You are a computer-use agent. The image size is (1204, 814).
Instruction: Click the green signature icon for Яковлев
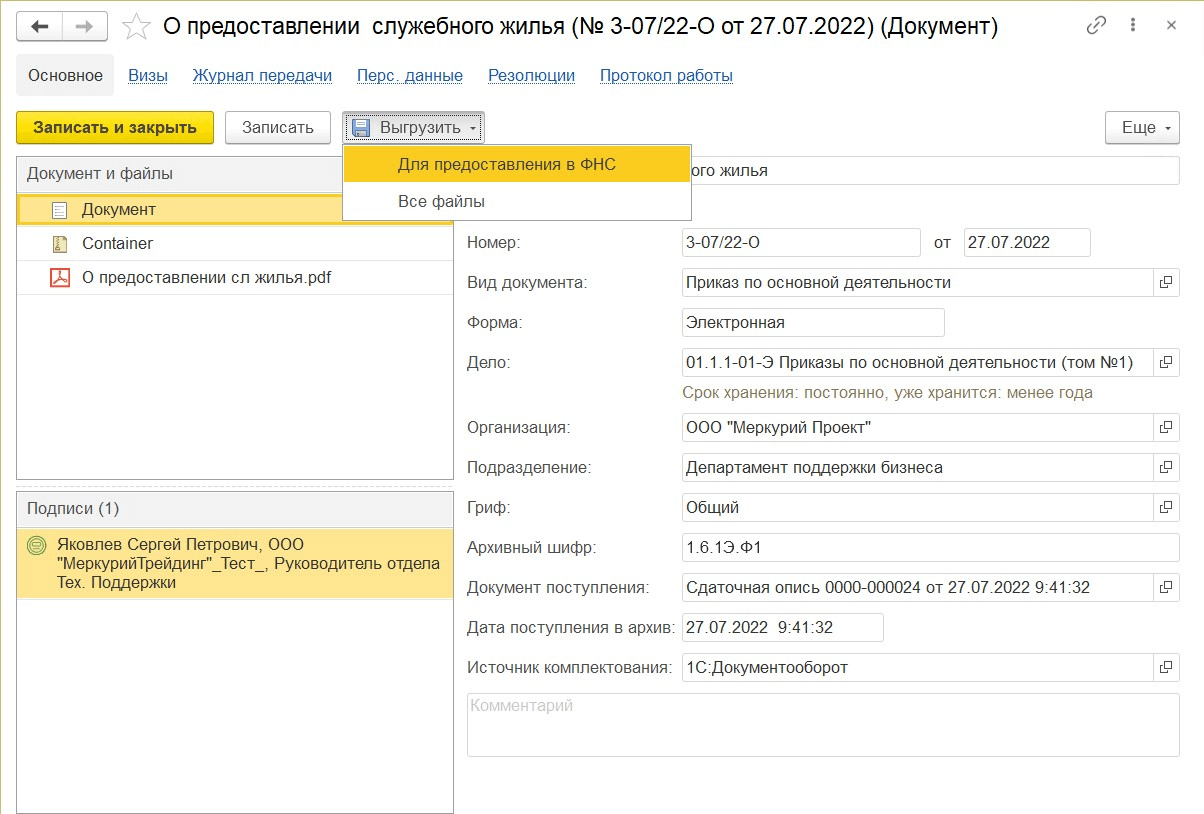point(36,545)
